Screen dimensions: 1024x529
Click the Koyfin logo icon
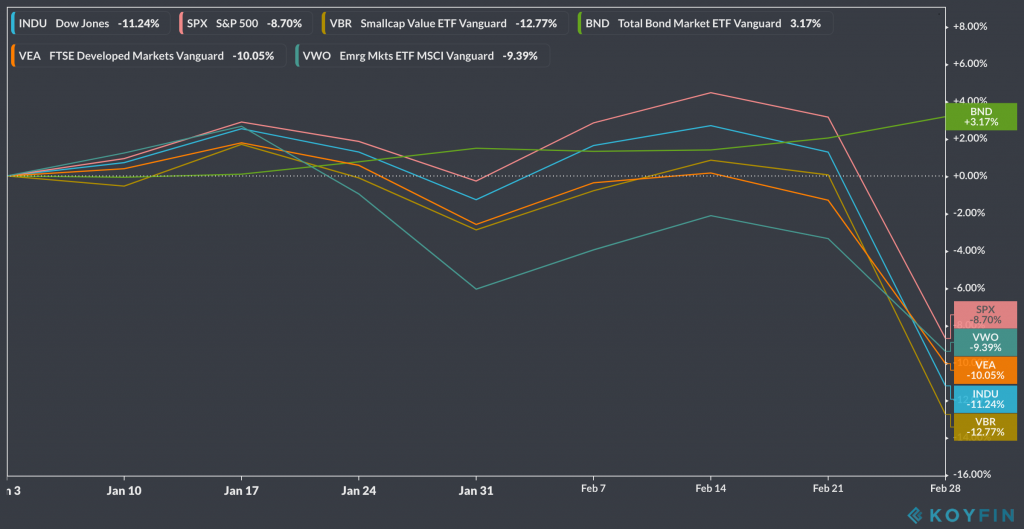915,514
